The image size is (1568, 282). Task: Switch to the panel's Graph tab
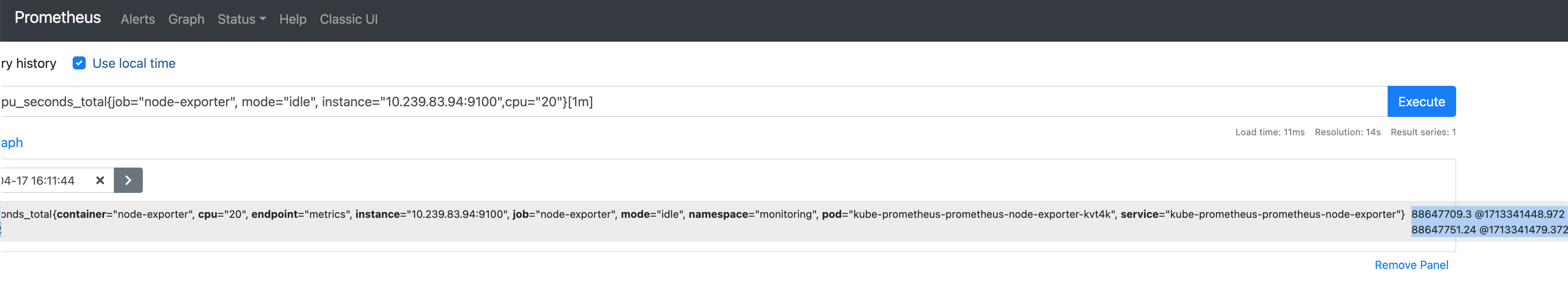11,143
